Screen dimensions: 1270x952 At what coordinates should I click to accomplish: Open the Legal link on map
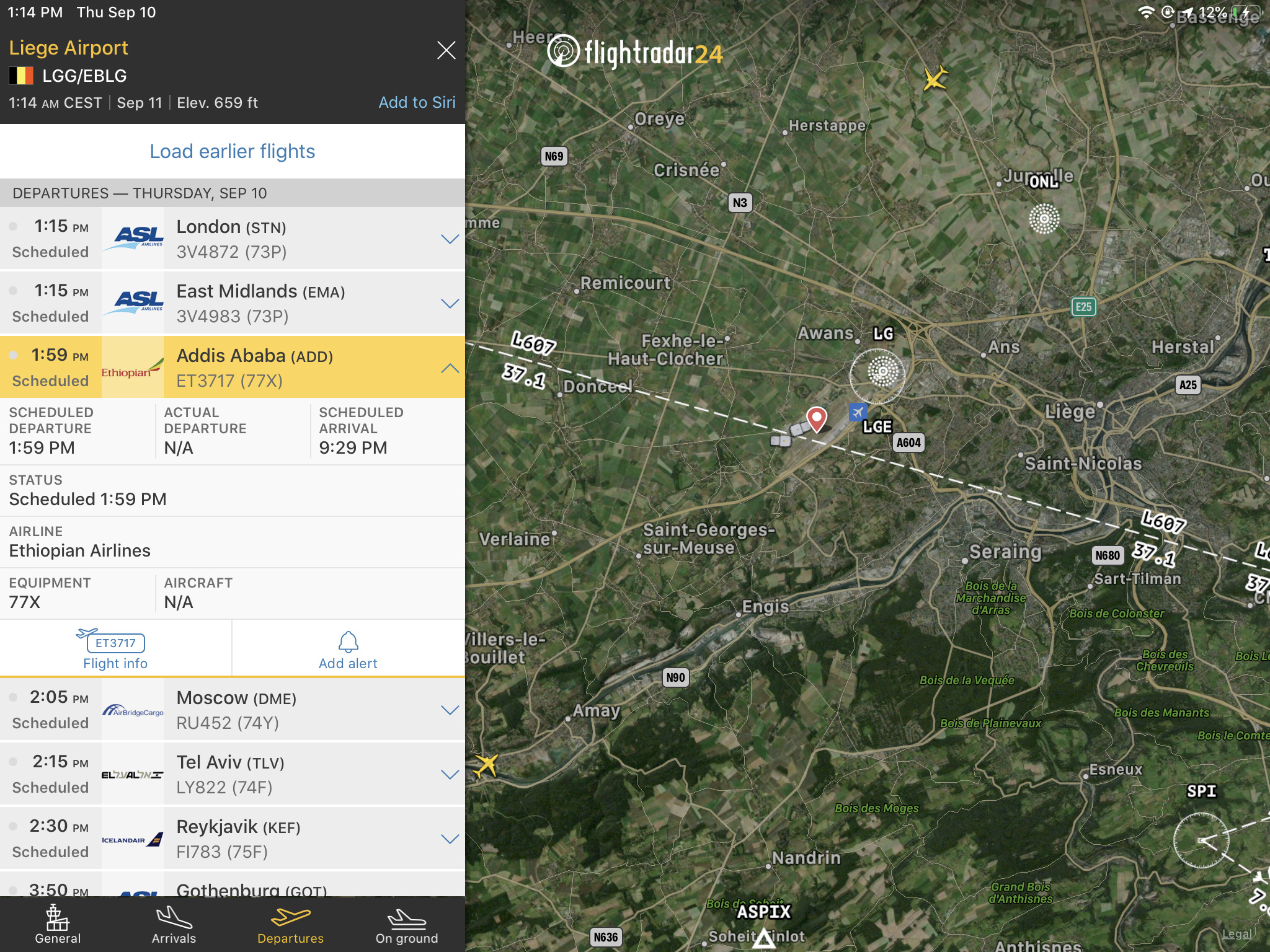click(1237, 934)
